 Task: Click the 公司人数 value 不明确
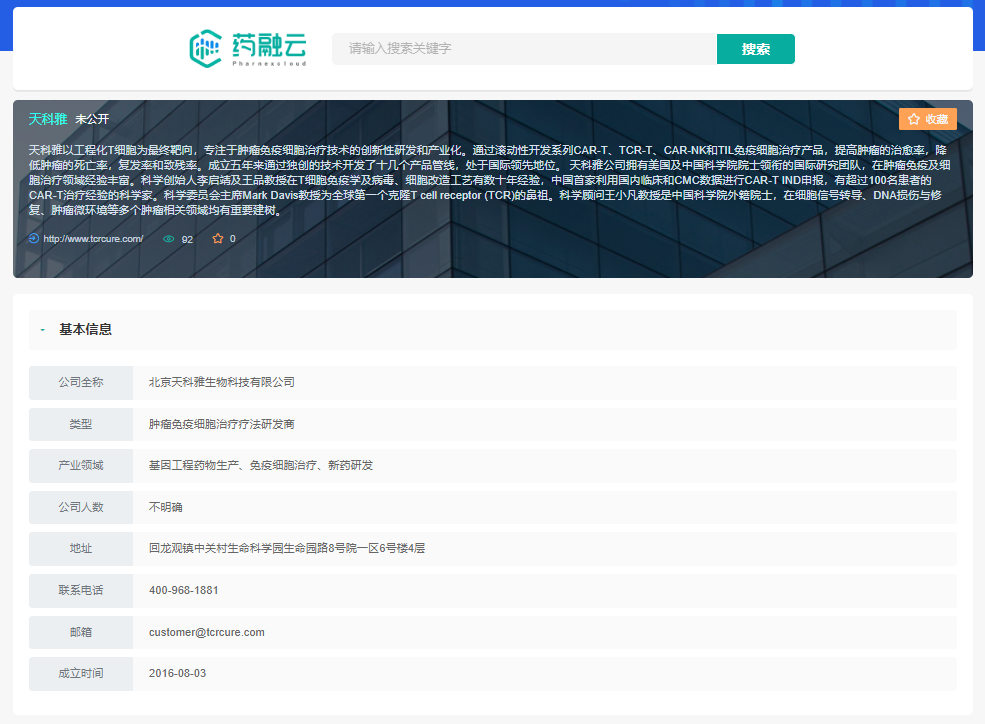pyautogui.click(x=166, y=507)
